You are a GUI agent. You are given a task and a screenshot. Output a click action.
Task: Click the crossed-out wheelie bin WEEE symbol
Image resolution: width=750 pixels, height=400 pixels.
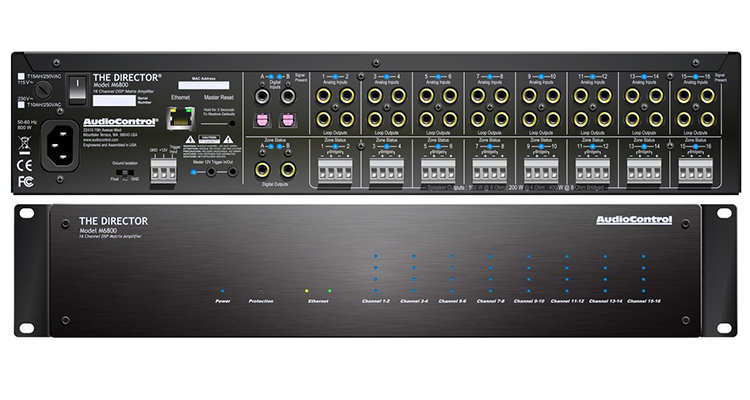point(24,145)
